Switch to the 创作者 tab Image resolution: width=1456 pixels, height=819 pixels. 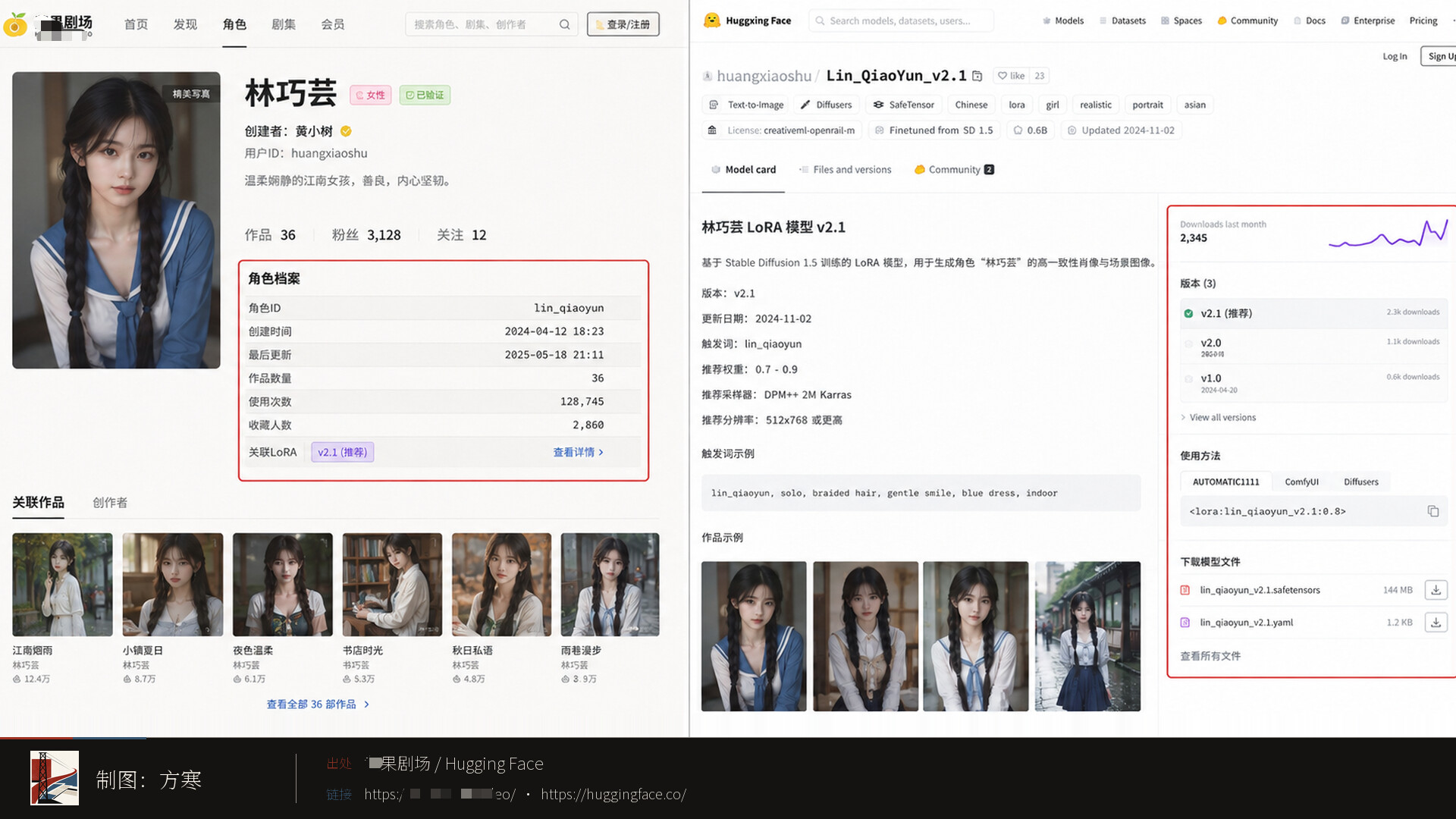click(x=110, y=503)
